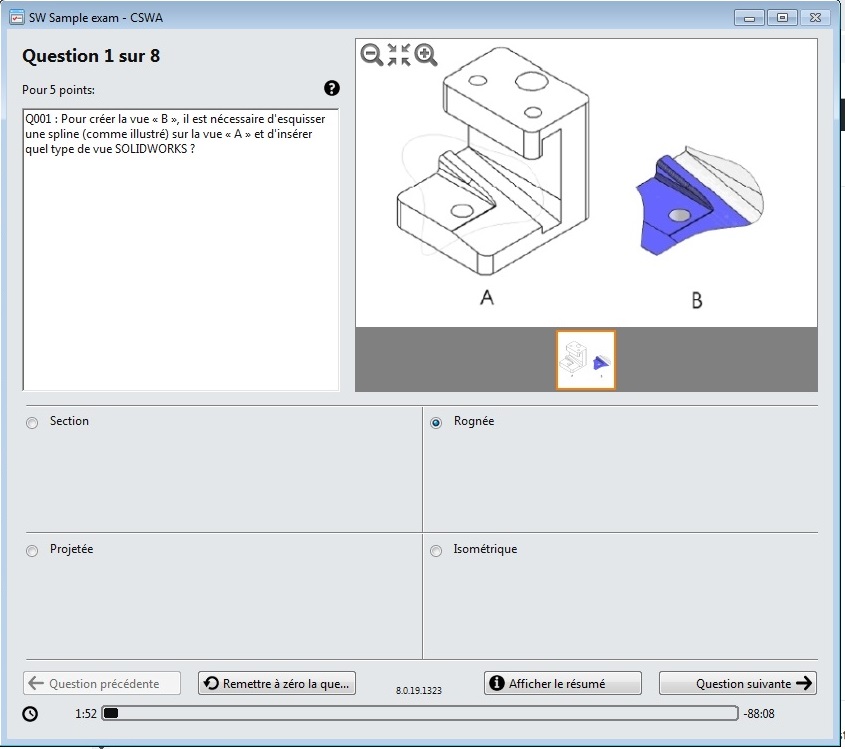Open the question help icon
This screenshot has width=845, height=749.
pyautogui.click(x=332, y=88)
